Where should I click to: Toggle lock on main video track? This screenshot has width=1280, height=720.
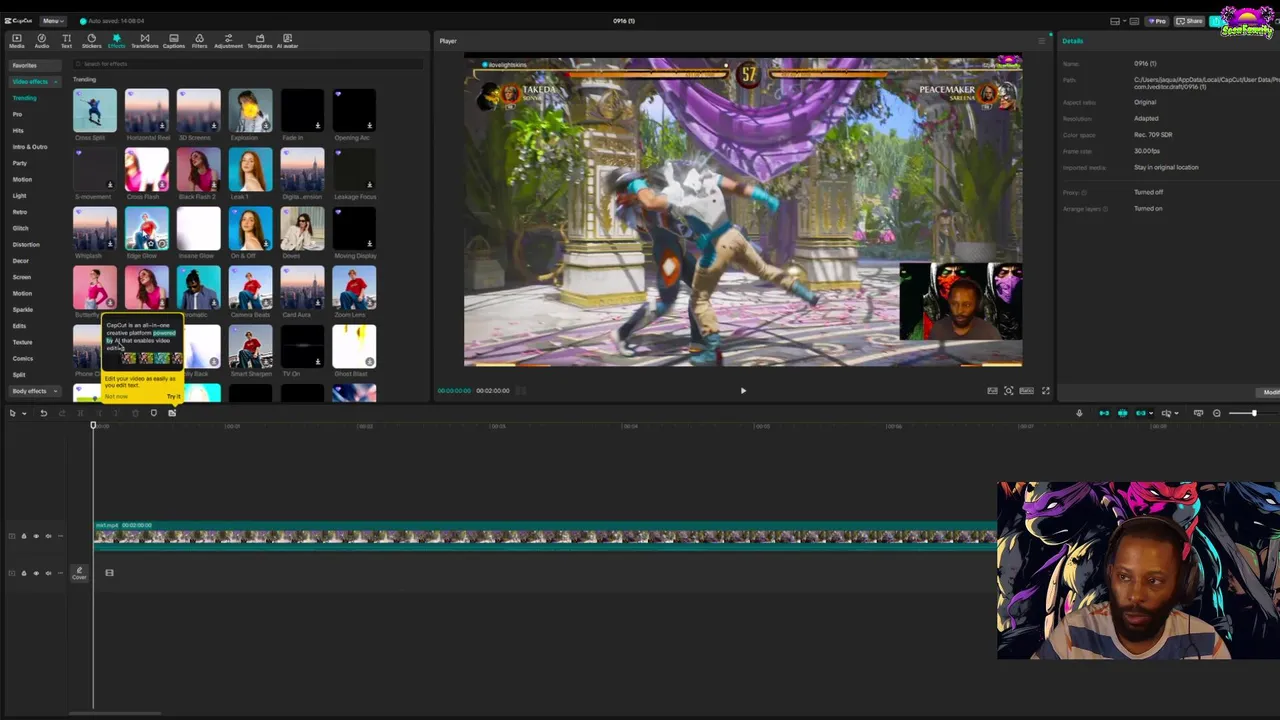coord(24,536)
